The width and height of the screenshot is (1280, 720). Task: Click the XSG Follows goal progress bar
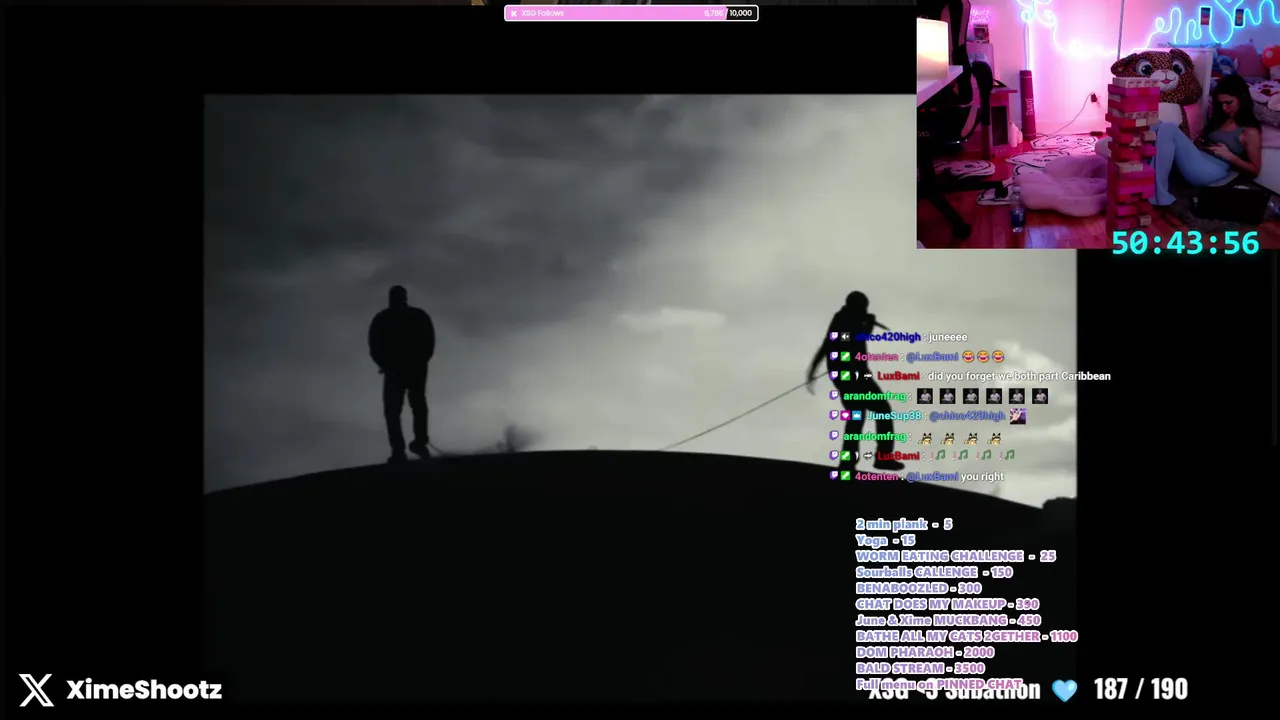tap(631, 13)
